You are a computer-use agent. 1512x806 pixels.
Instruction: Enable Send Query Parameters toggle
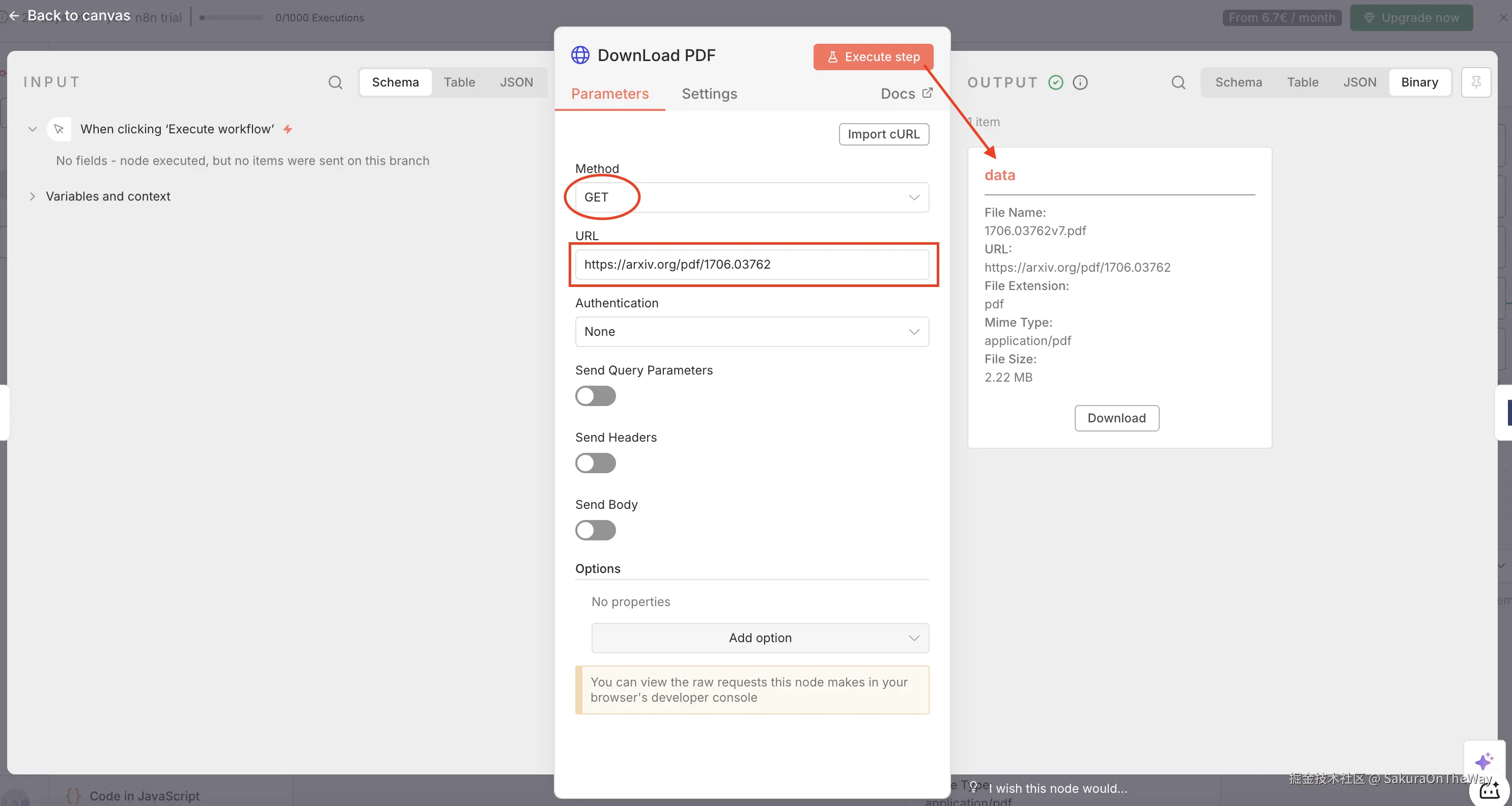coord(595,396)
